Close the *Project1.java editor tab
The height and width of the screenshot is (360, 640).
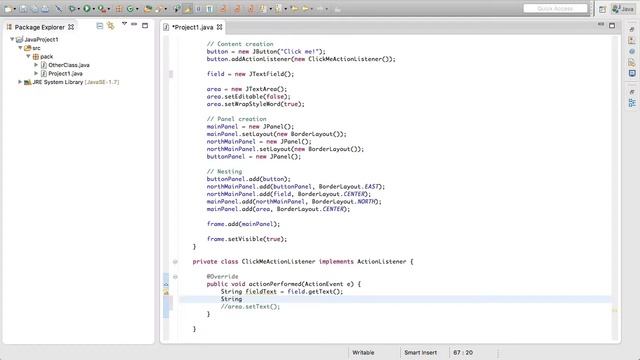pyautogui.click(x=220, y=27)
